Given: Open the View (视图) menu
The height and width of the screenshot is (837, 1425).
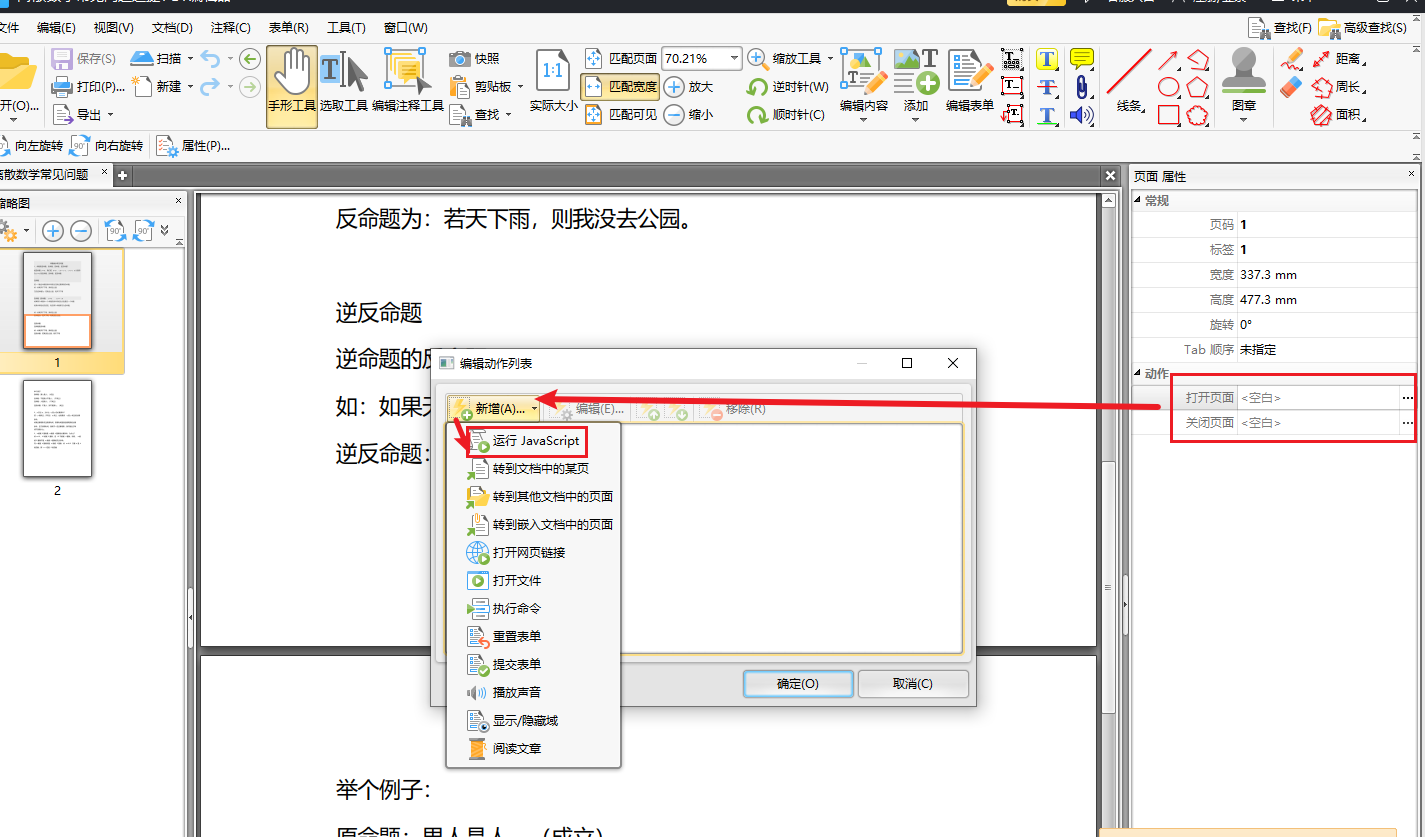Looking at the screenshot, I should [x=113, y=28].
